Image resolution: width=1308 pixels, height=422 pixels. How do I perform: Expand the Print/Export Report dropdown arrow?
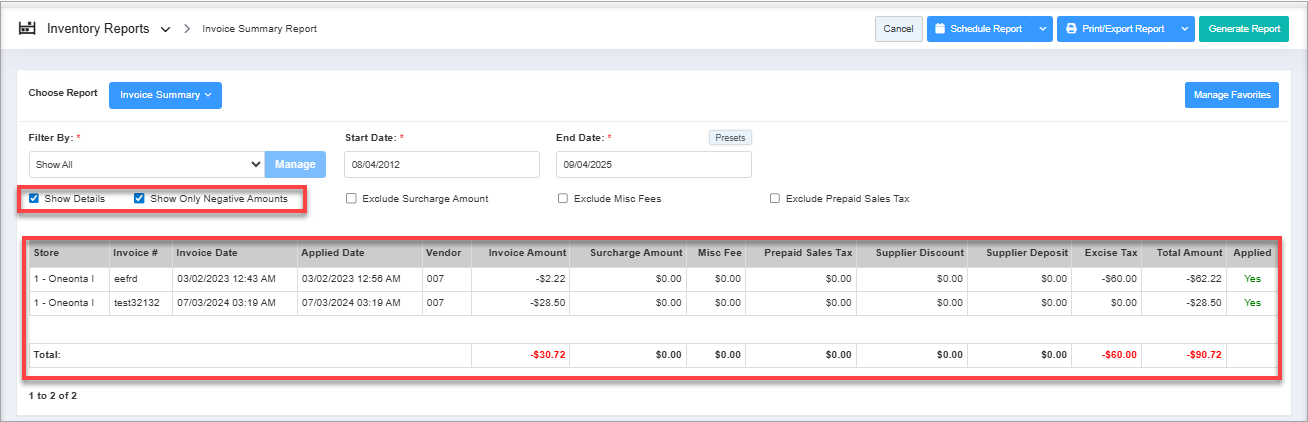coord(1185,29)
